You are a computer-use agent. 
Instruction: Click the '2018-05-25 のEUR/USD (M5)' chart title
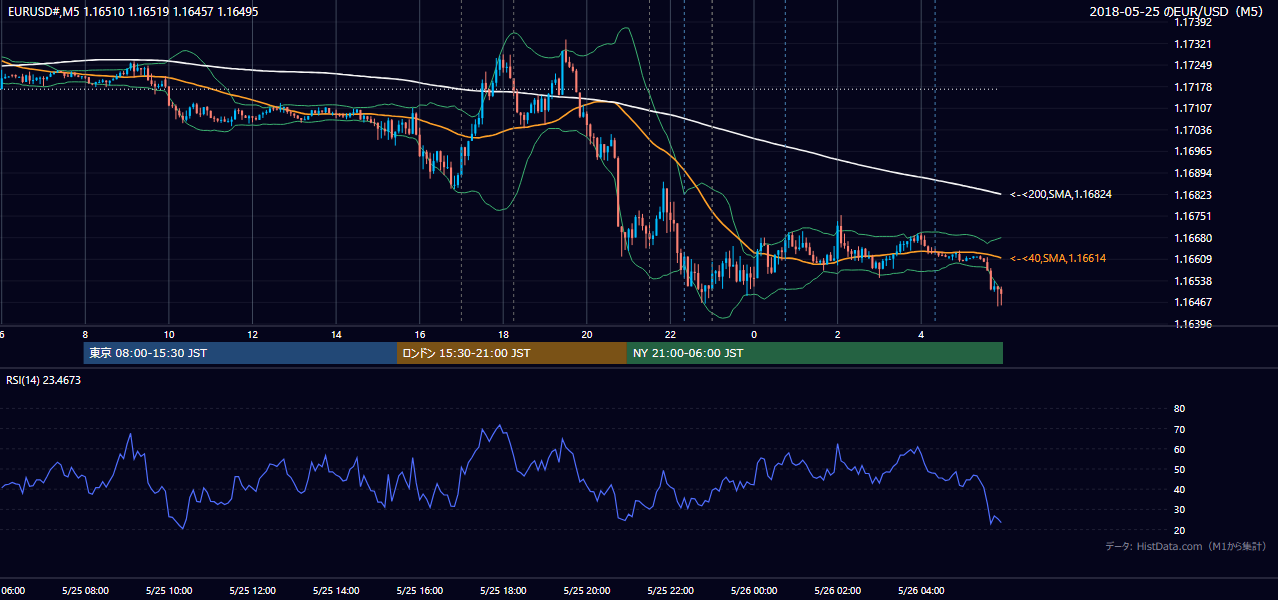(x=1177, y=11)
